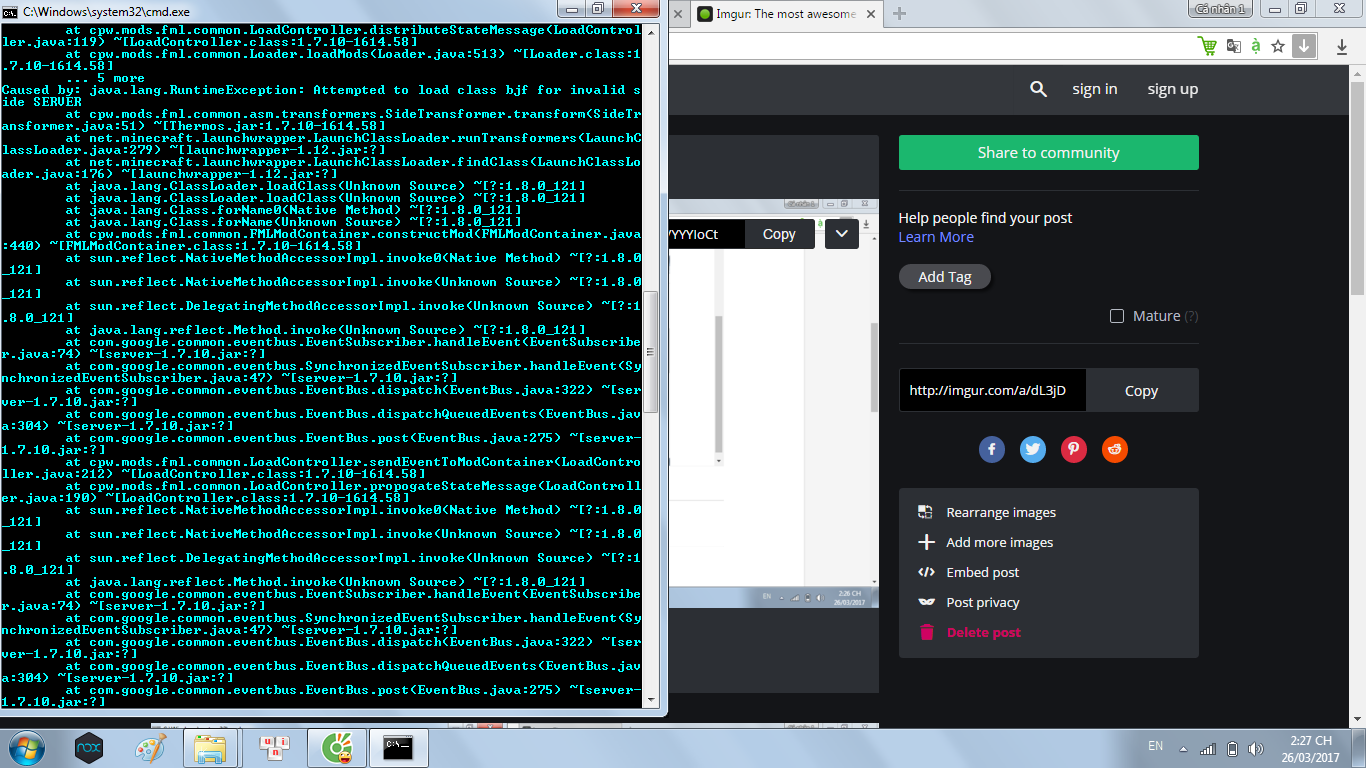1366x768 pixels.
Task: Close the Imgur browser tab
Action: tap(871, 14)
